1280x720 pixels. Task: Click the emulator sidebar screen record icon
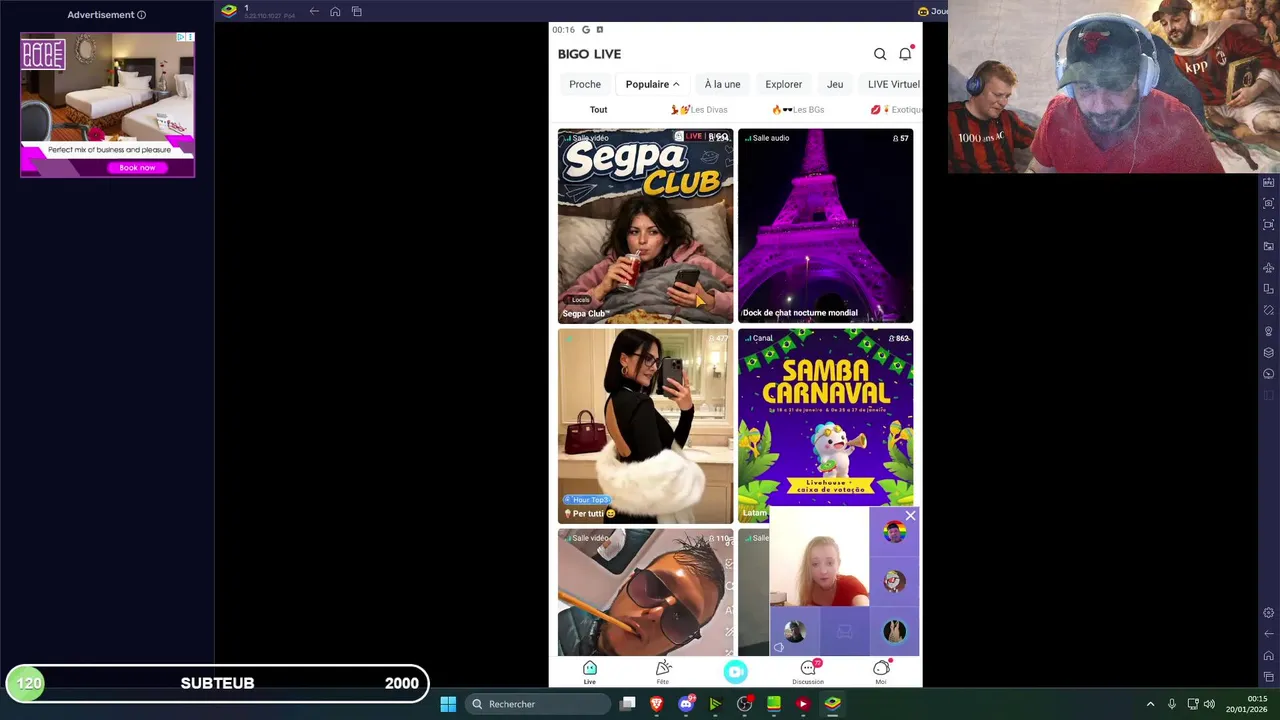[1269, 225]
